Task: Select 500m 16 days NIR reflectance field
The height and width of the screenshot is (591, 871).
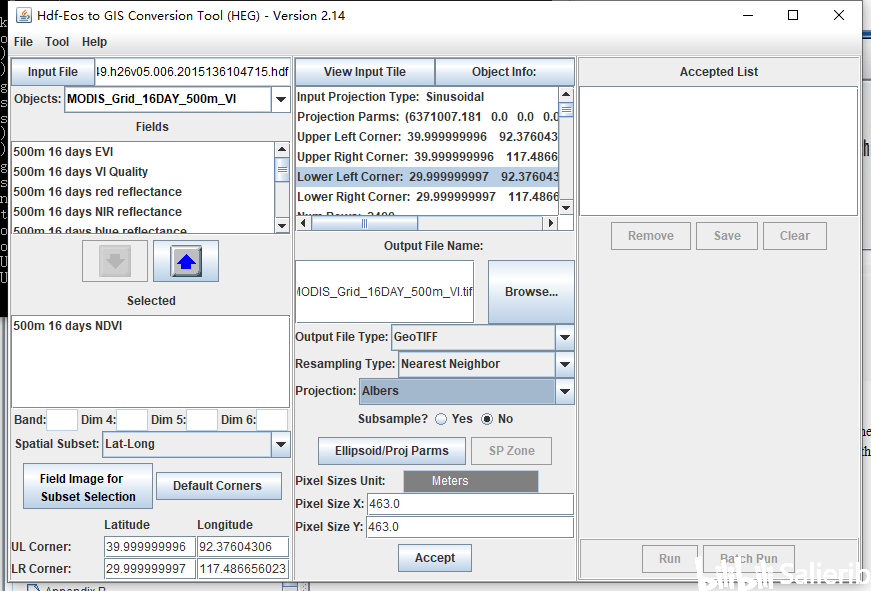Action: click(x=143, y=212)
